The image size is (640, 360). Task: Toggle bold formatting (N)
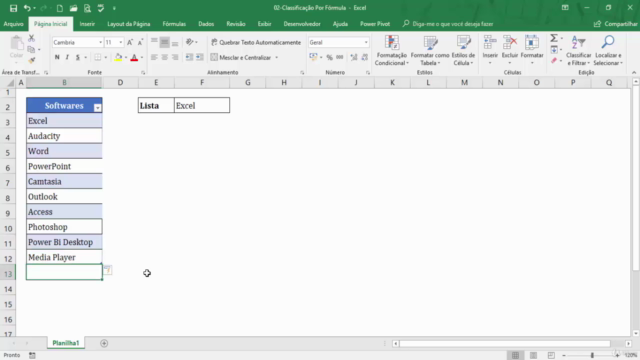(57, 58)
